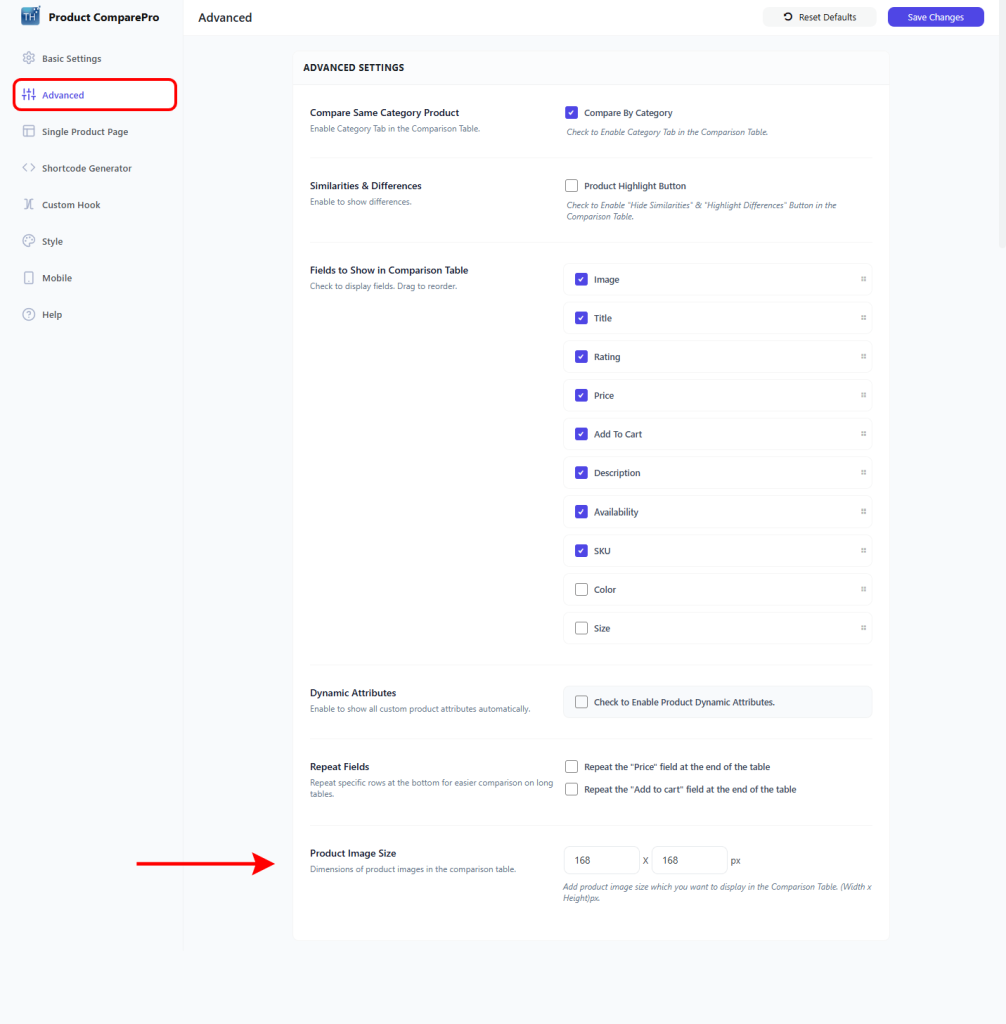
Task: Click the Shortcode Generator code brackets icon
Action: coord(29,168)
